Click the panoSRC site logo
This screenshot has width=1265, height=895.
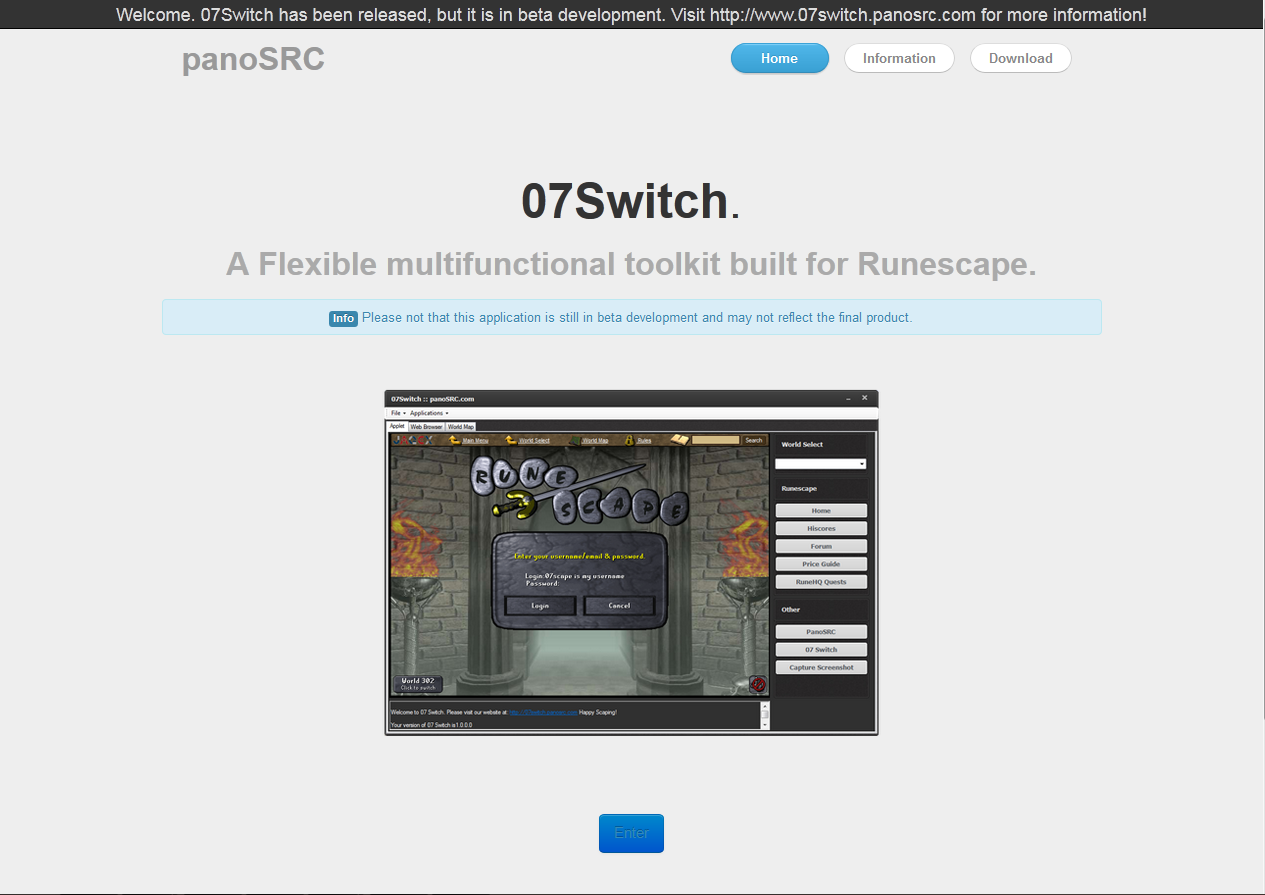(x=253, y=60)
